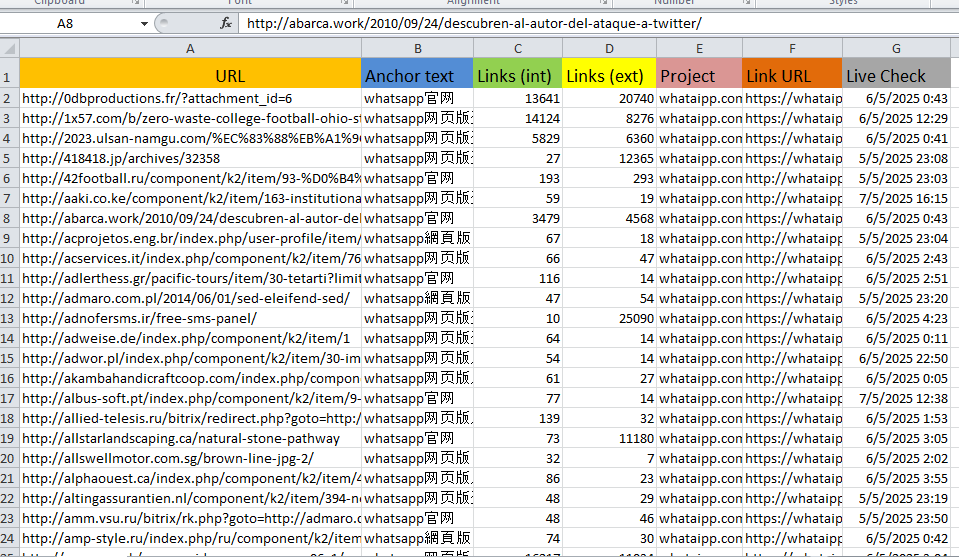
Task: Click cell with acprojetos.eng.br URL
Action: point(190,238)
